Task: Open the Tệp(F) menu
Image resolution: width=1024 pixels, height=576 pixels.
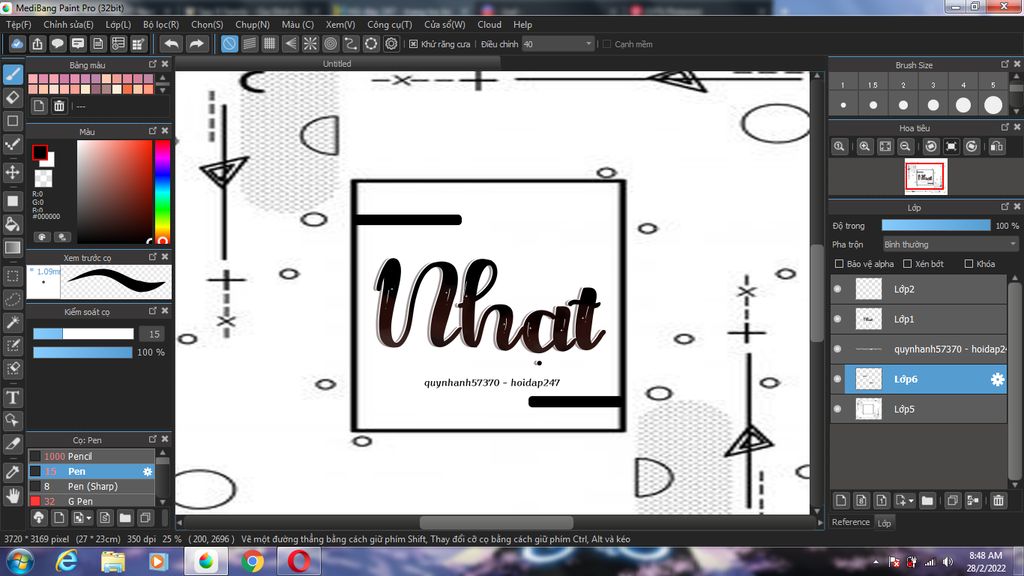Action: [18, 24]
